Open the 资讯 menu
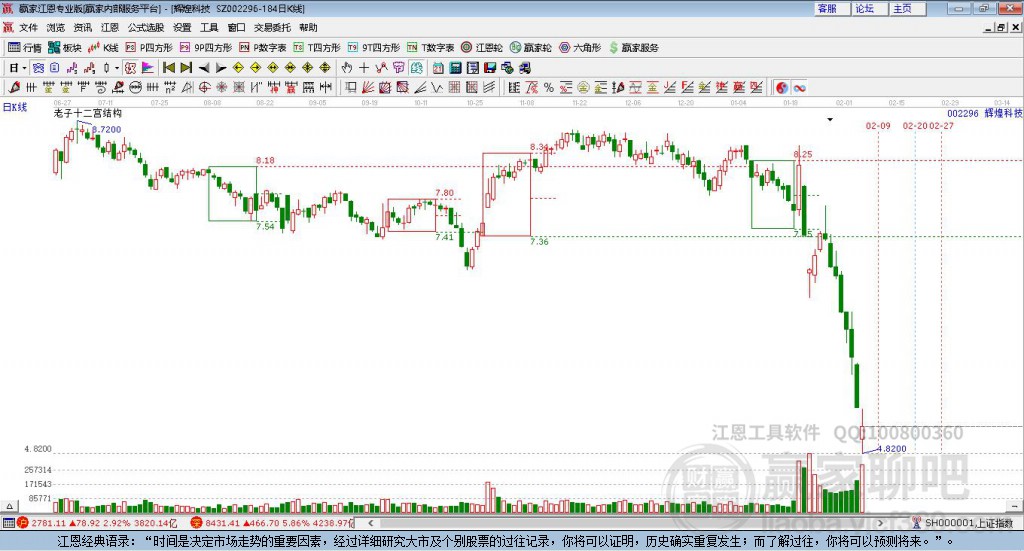This screenshot has height=551, width=1024. click(x=83, y=27)
